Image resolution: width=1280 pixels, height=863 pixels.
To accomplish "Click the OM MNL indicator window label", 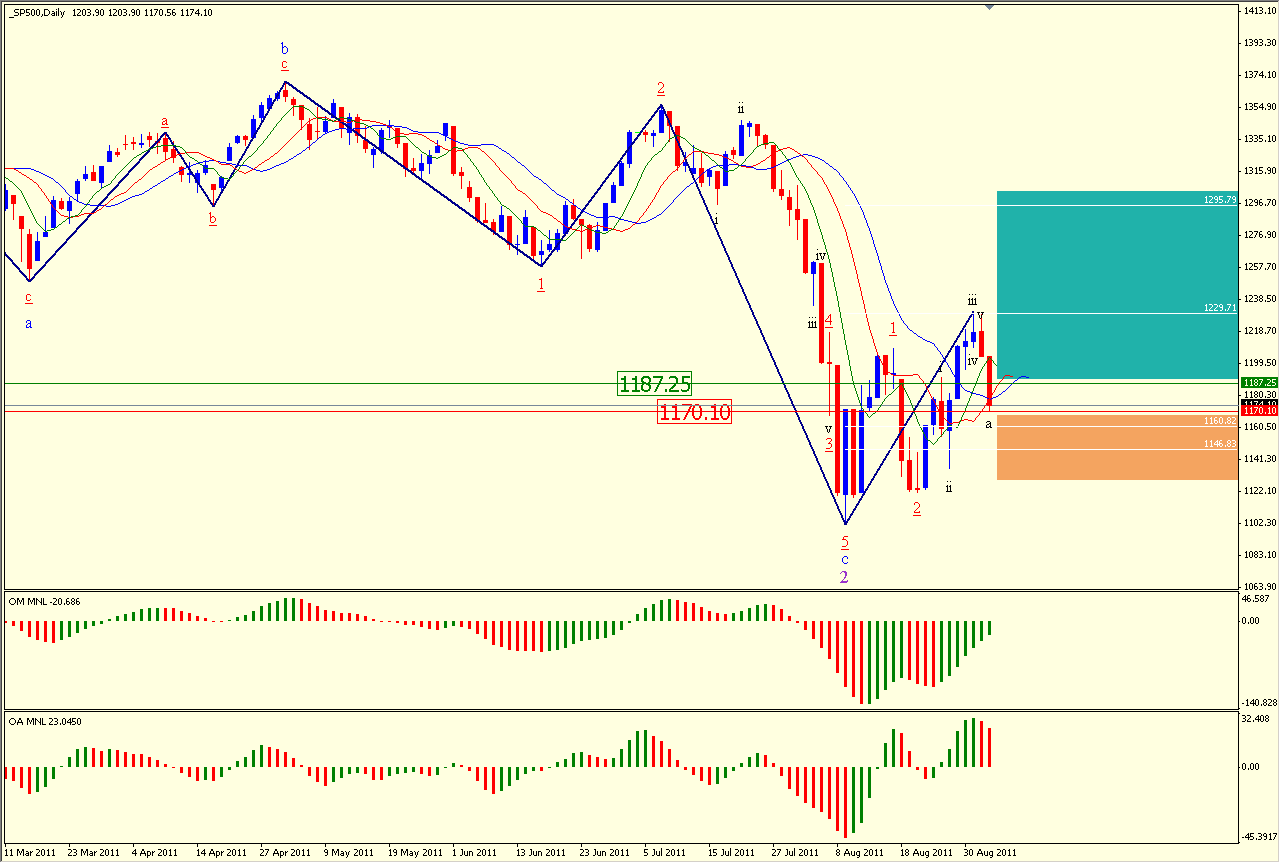I will (x=45, y=600).
